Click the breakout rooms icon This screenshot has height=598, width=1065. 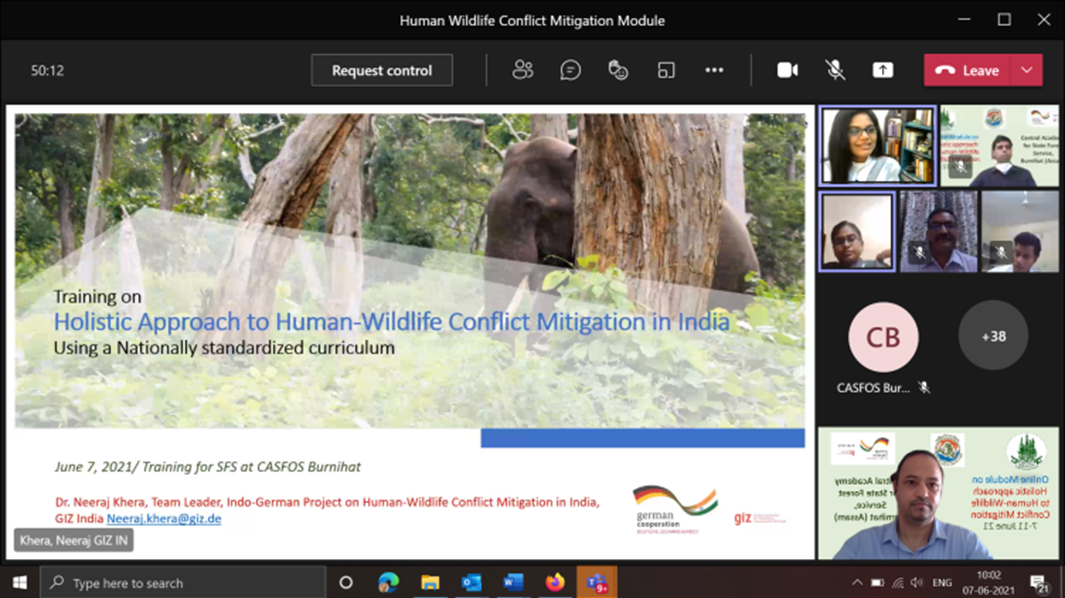click(x=666, y=70)
